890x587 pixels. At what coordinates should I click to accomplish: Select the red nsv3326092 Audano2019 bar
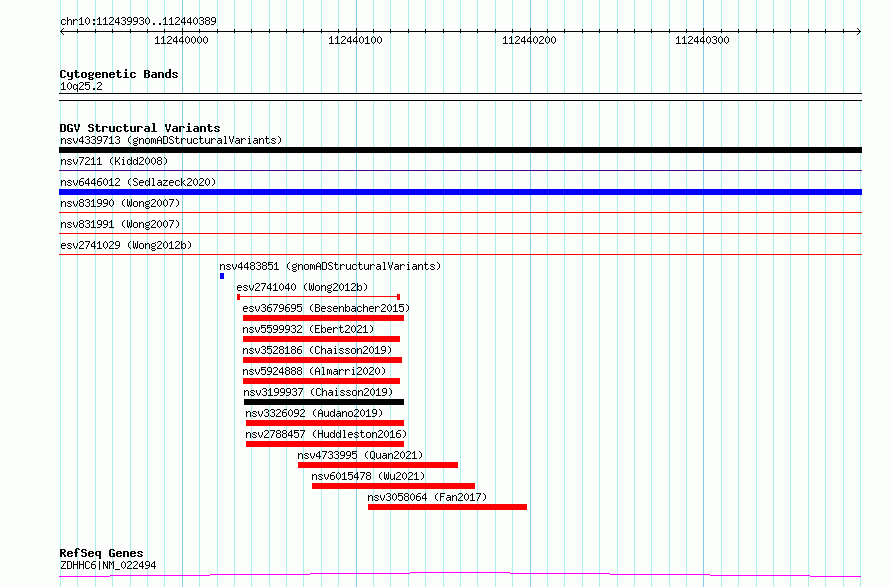(x=324, y=423)
